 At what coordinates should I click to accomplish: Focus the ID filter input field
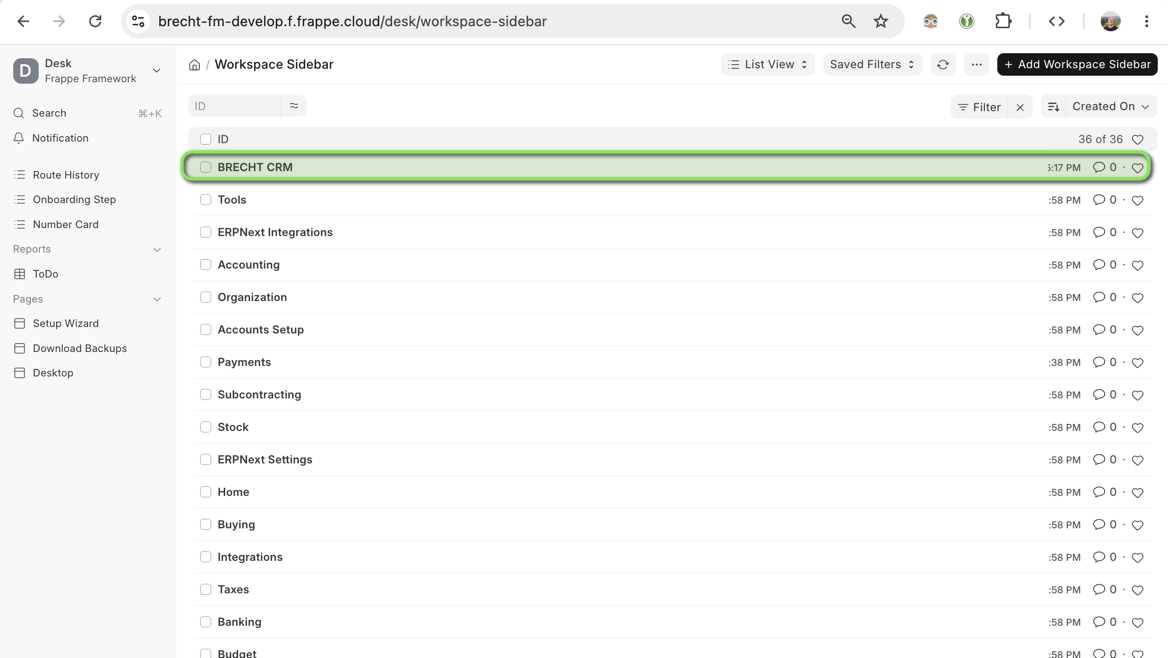point(234,107)
